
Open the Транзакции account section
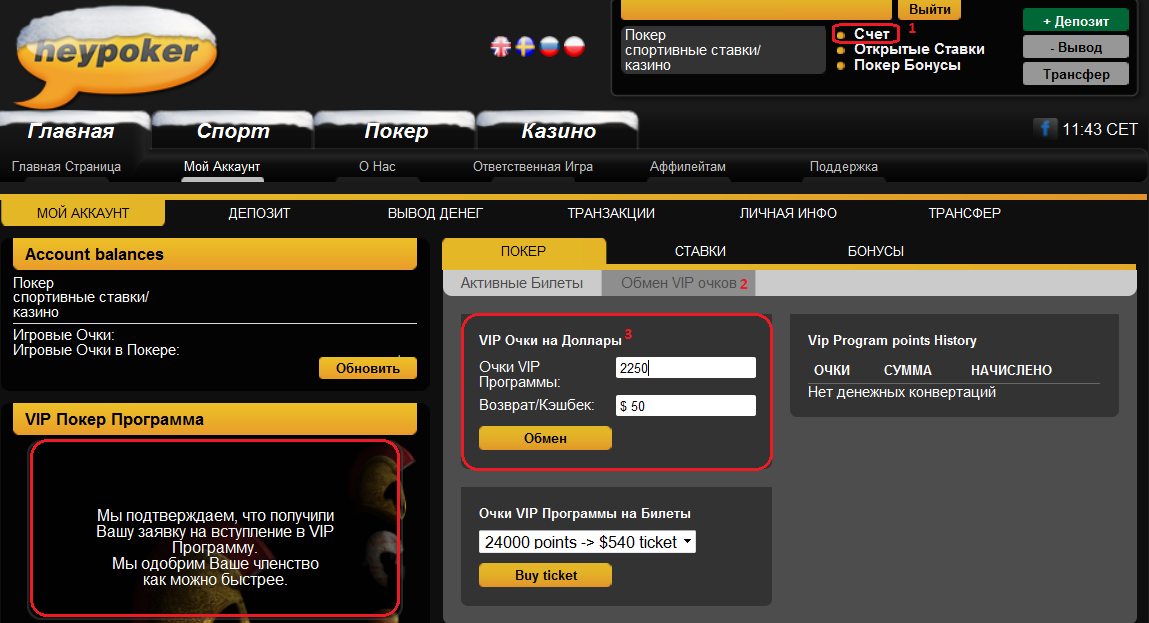click(611, 213)
